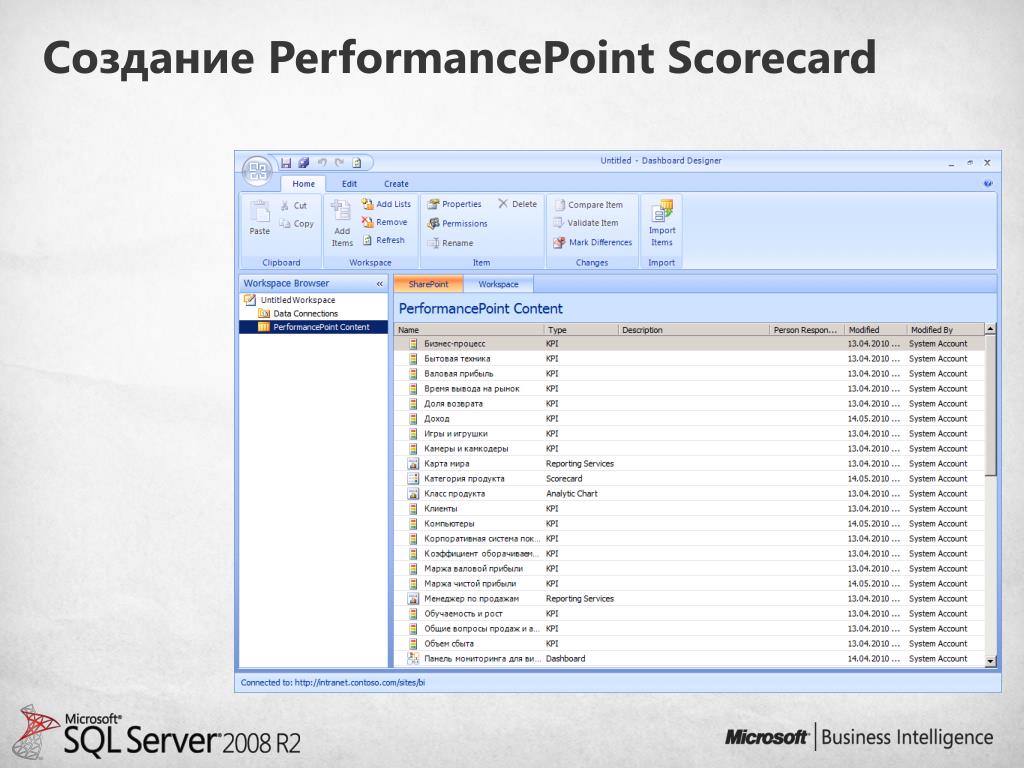
Task: Select the Валовая прибыль row
Action: [x=689, y=374]
